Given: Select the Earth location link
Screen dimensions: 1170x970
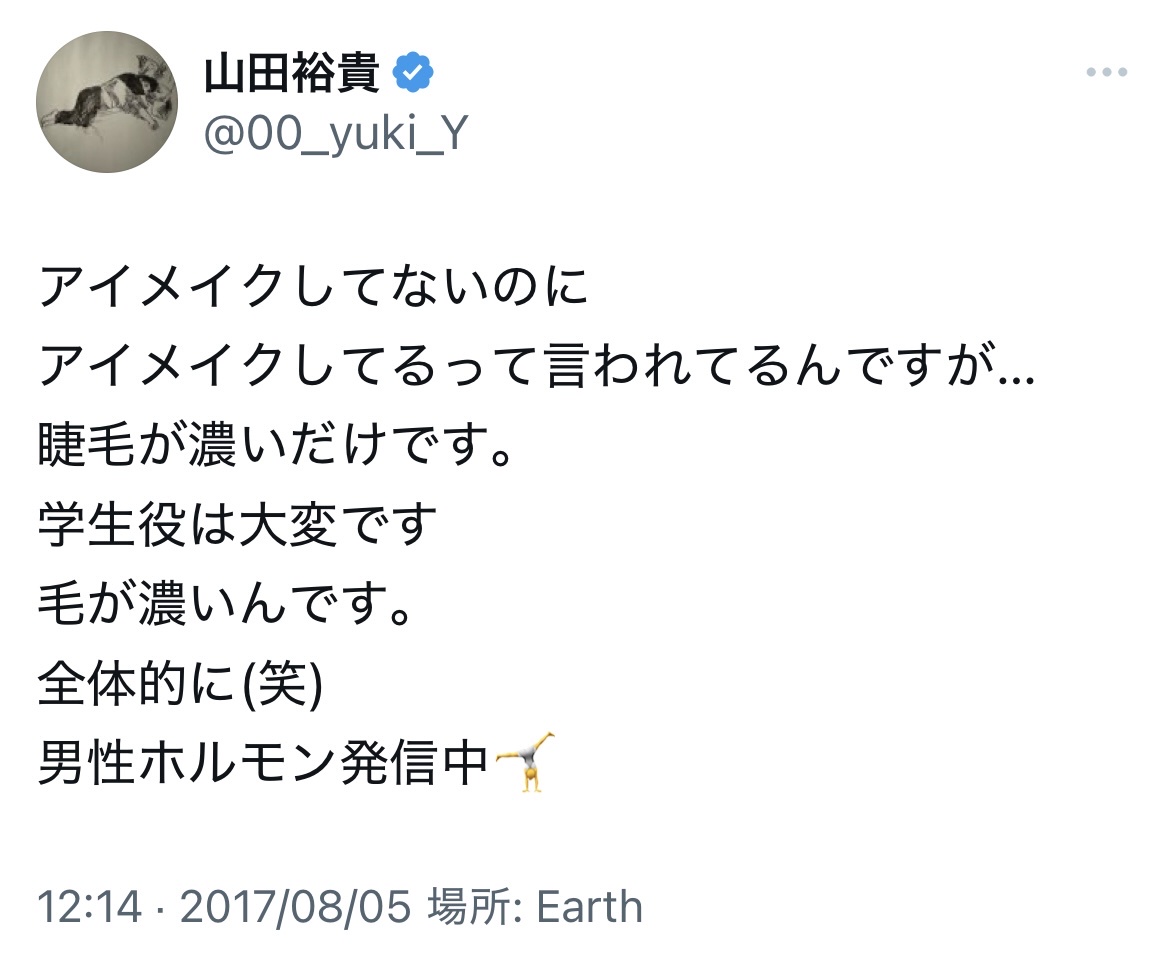Looking at the screenshot, I should pos(589,907).
